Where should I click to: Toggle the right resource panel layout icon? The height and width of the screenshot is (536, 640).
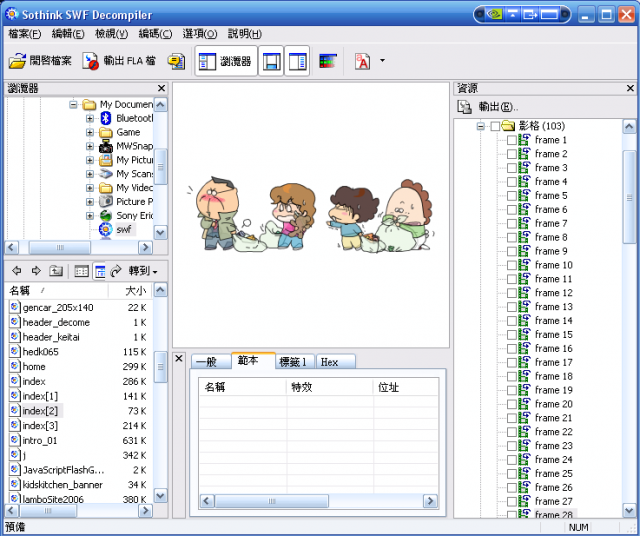click(x=297, y=61)
